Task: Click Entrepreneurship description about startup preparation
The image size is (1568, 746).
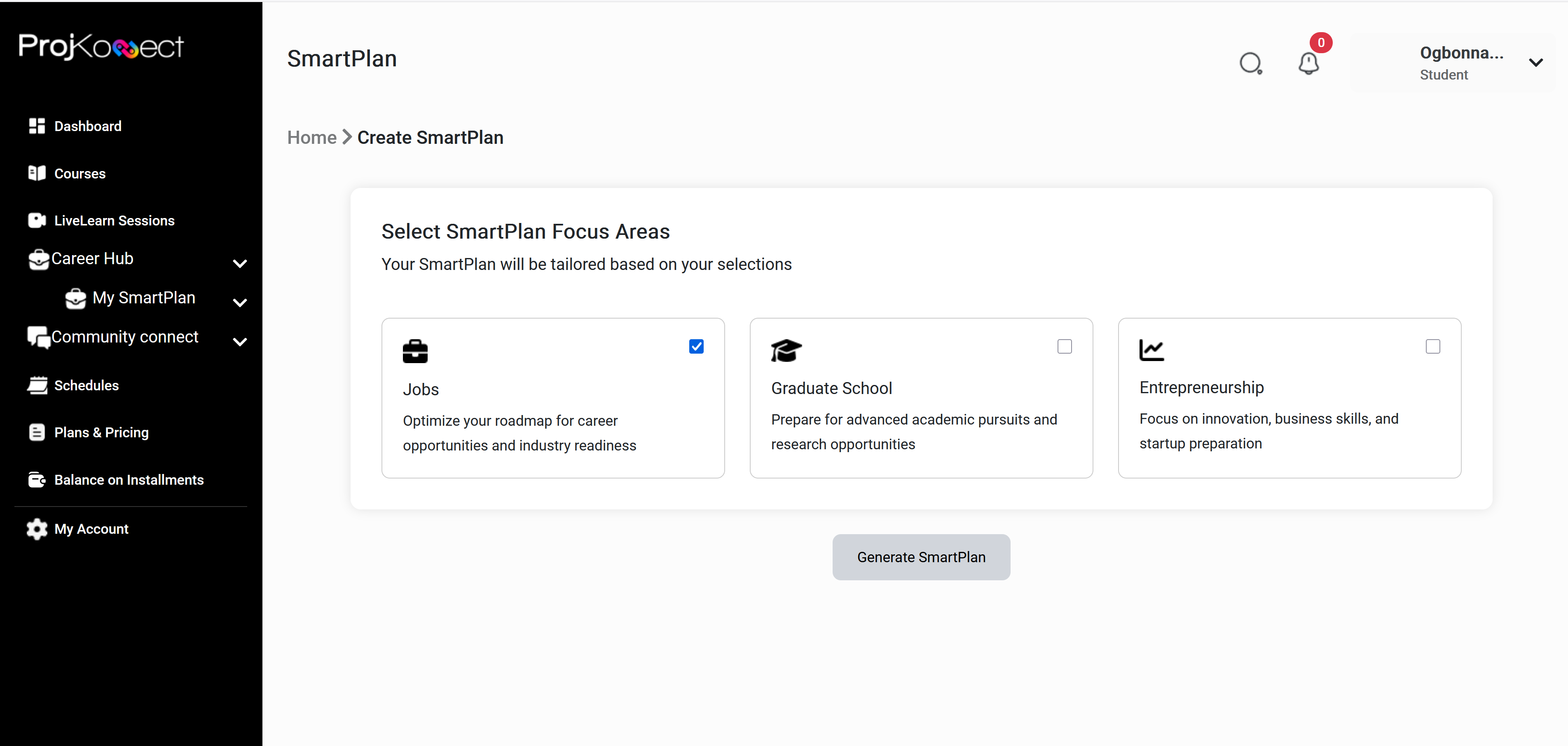Action: coord(1268,431)
